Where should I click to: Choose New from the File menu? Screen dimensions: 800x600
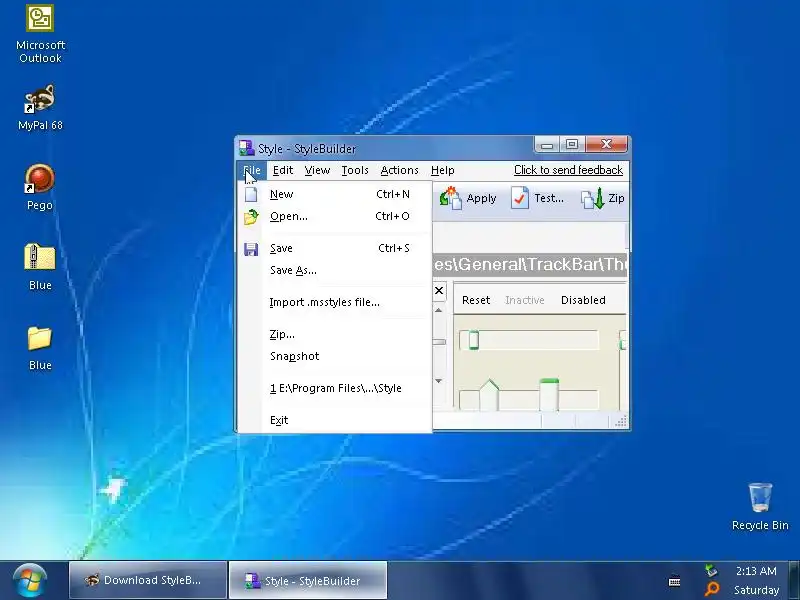pos(335,194)
